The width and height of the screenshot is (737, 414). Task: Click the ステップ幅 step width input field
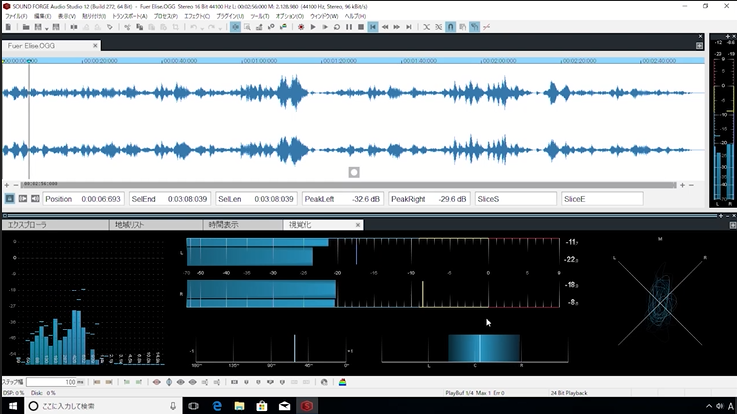(55, 382)
